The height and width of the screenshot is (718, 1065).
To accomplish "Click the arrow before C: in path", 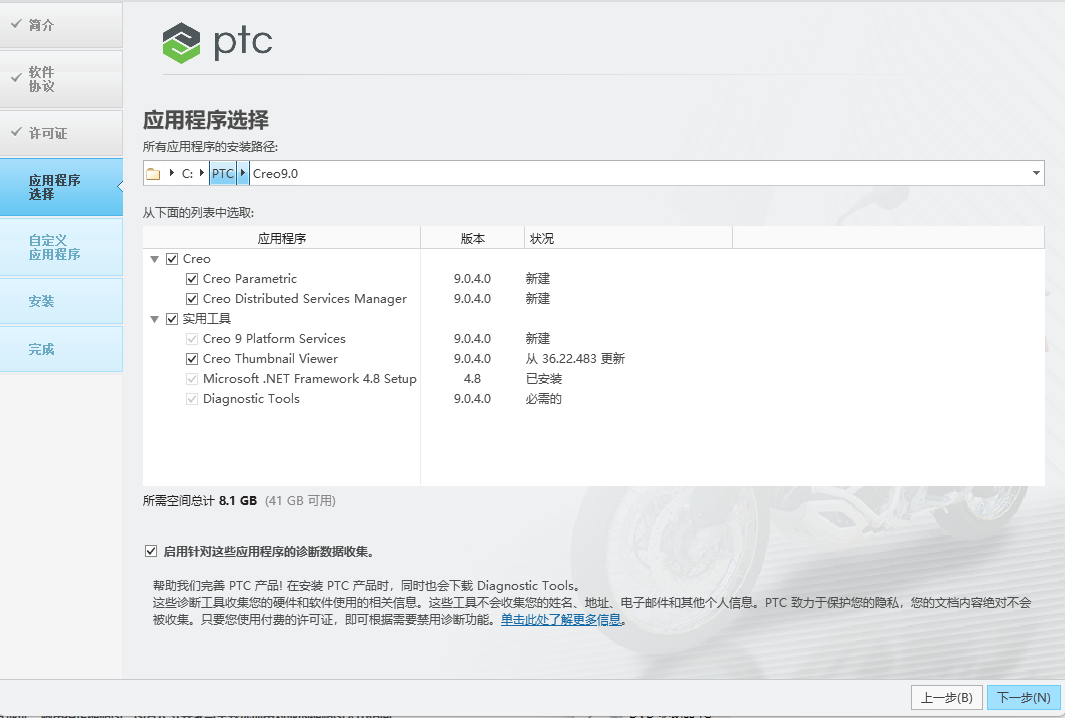I will coord(172,173).
